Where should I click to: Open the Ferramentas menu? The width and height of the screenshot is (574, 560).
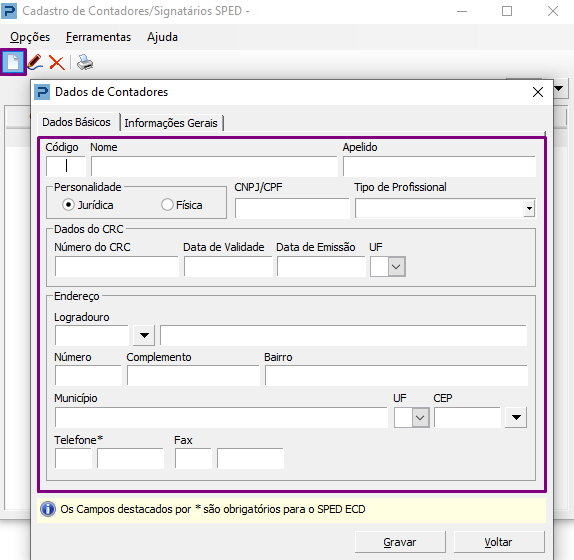click(x=98, y=37)
